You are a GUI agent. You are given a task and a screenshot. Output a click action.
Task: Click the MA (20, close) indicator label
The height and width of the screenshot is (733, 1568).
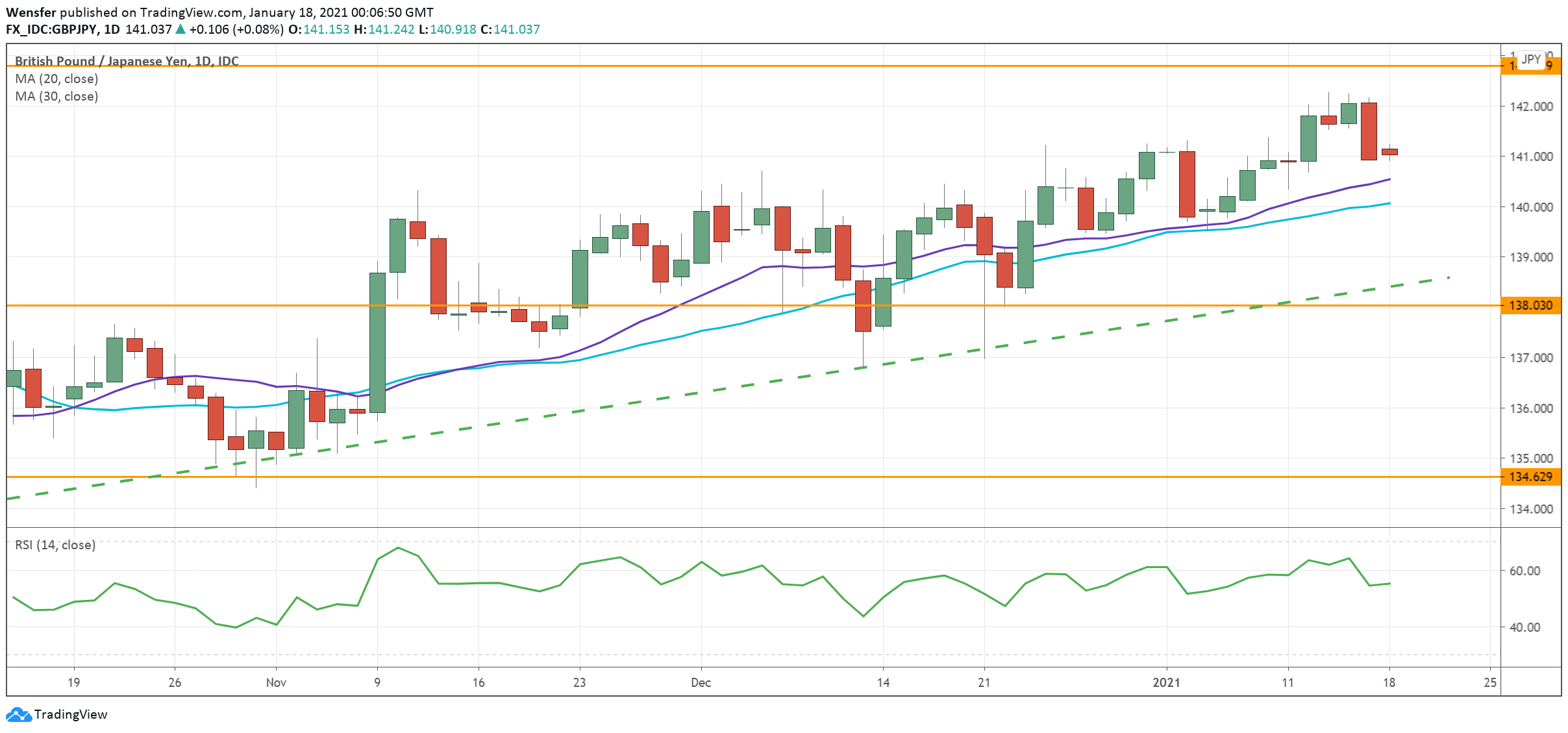pyautogui.click(x=56, y=79)
